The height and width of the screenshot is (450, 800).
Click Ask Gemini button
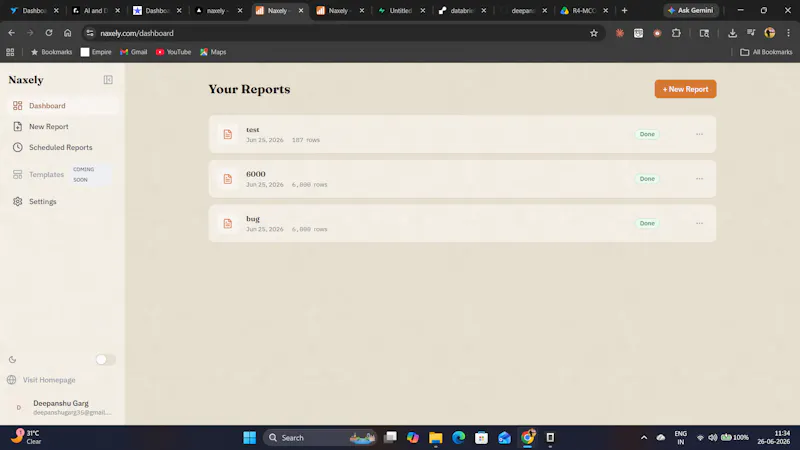[x=691, y=10]
